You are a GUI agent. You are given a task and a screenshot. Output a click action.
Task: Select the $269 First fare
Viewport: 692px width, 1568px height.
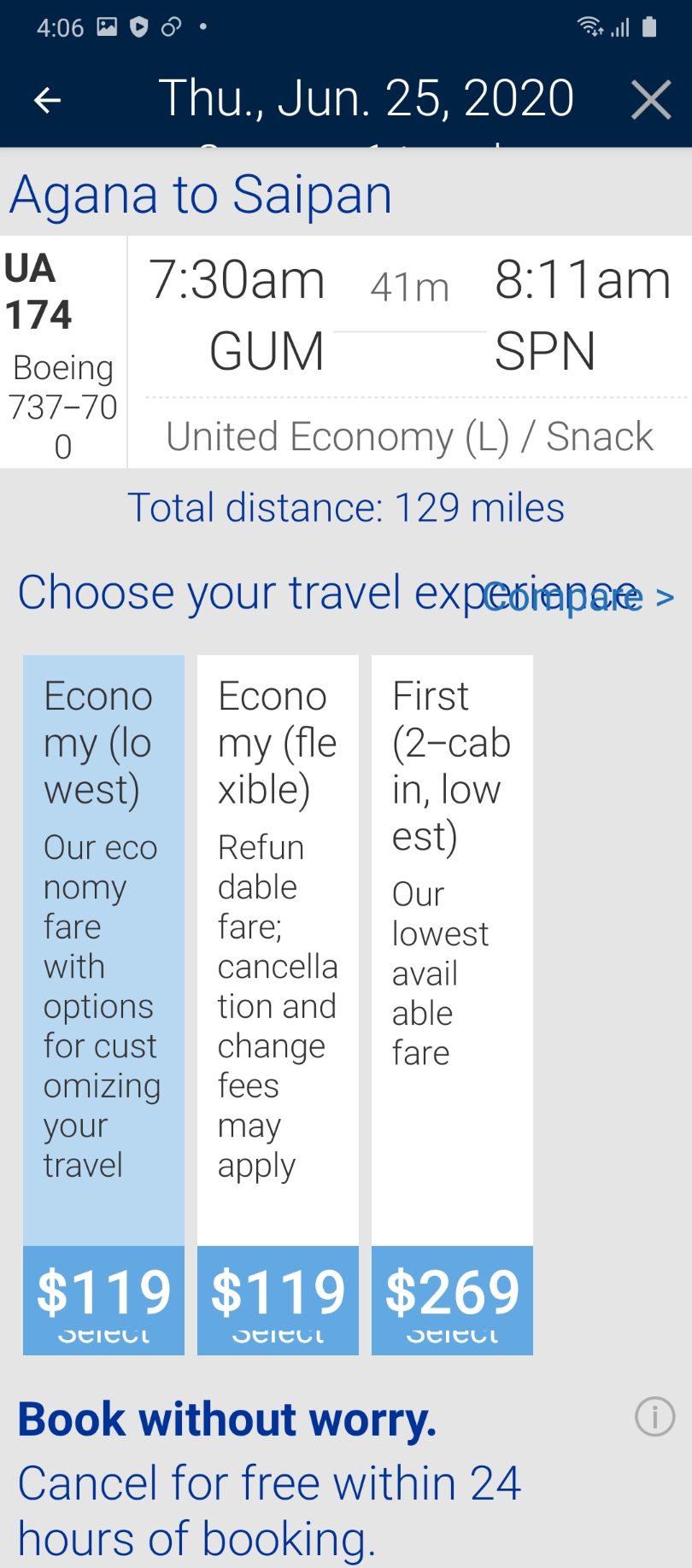coord(452,1300)
